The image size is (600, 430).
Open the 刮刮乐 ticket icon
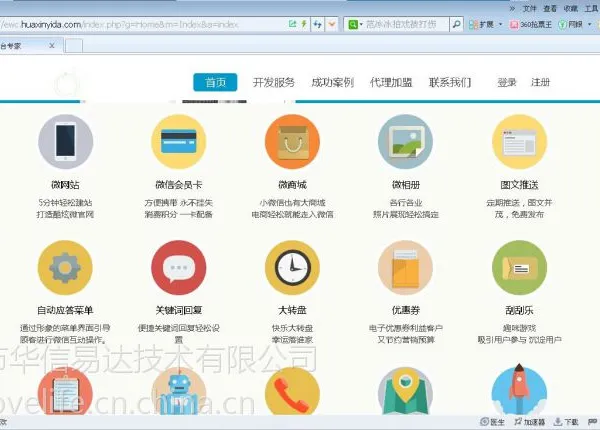[x=519, y=267]
